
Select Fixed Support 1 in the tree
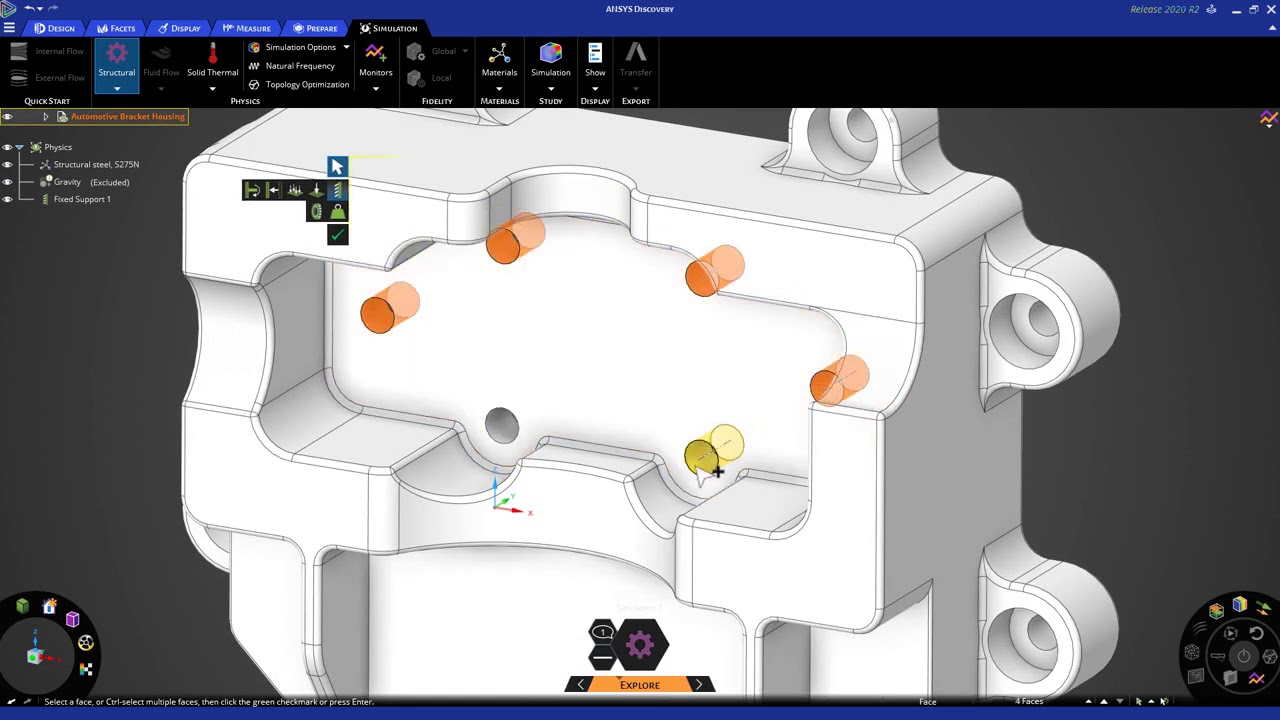[x=82, y=199]
